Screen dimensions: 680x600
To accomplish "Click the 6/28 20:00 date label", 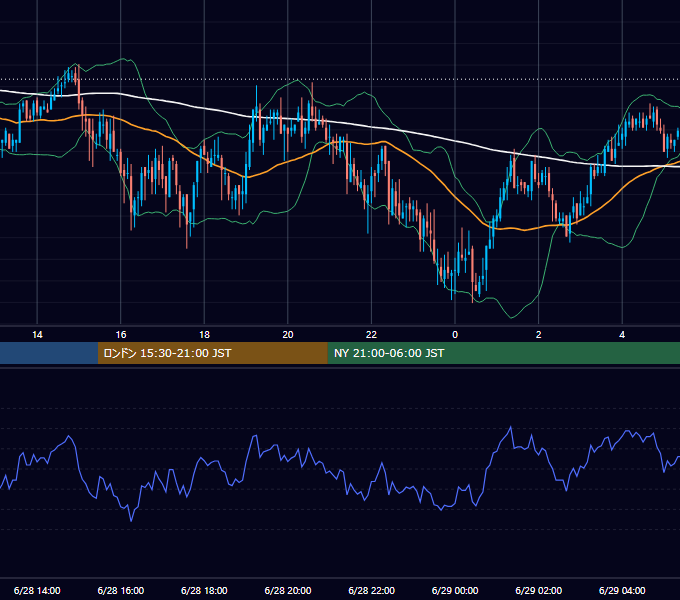I will pyautogui.click(x=288, y=590).
